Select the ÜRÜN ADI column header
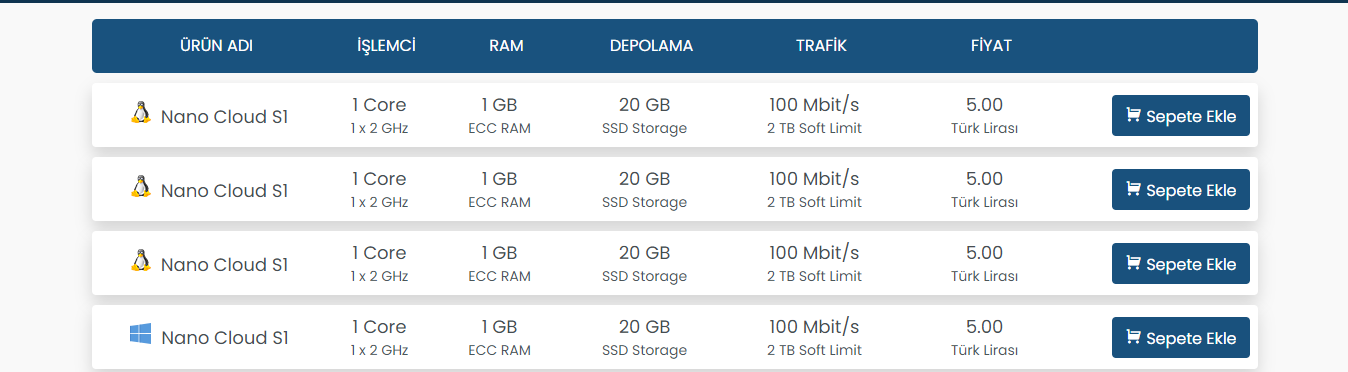 (216, 46)
